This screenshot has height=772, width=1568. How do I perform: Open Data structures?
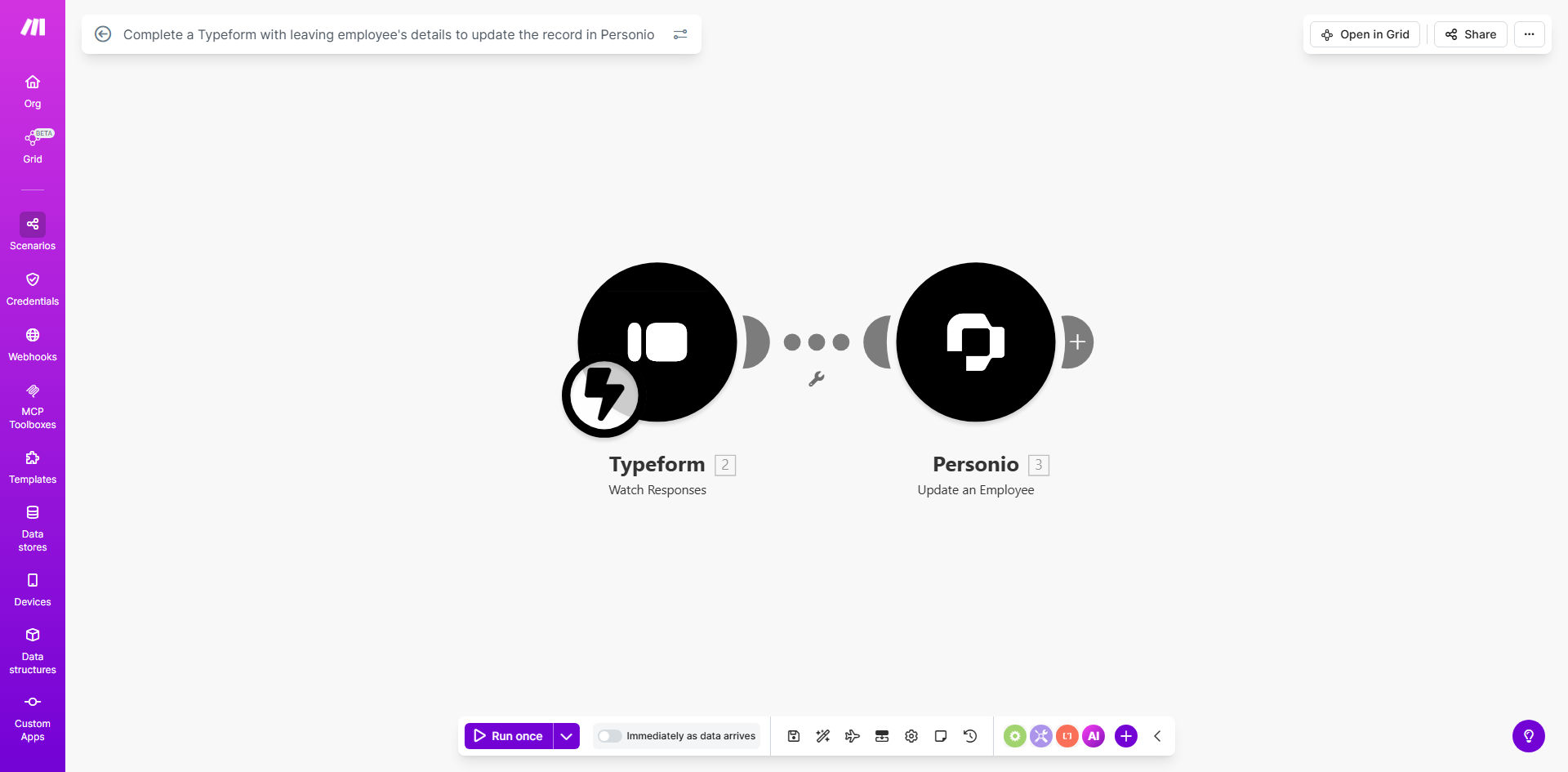click(x=33, y=651)
